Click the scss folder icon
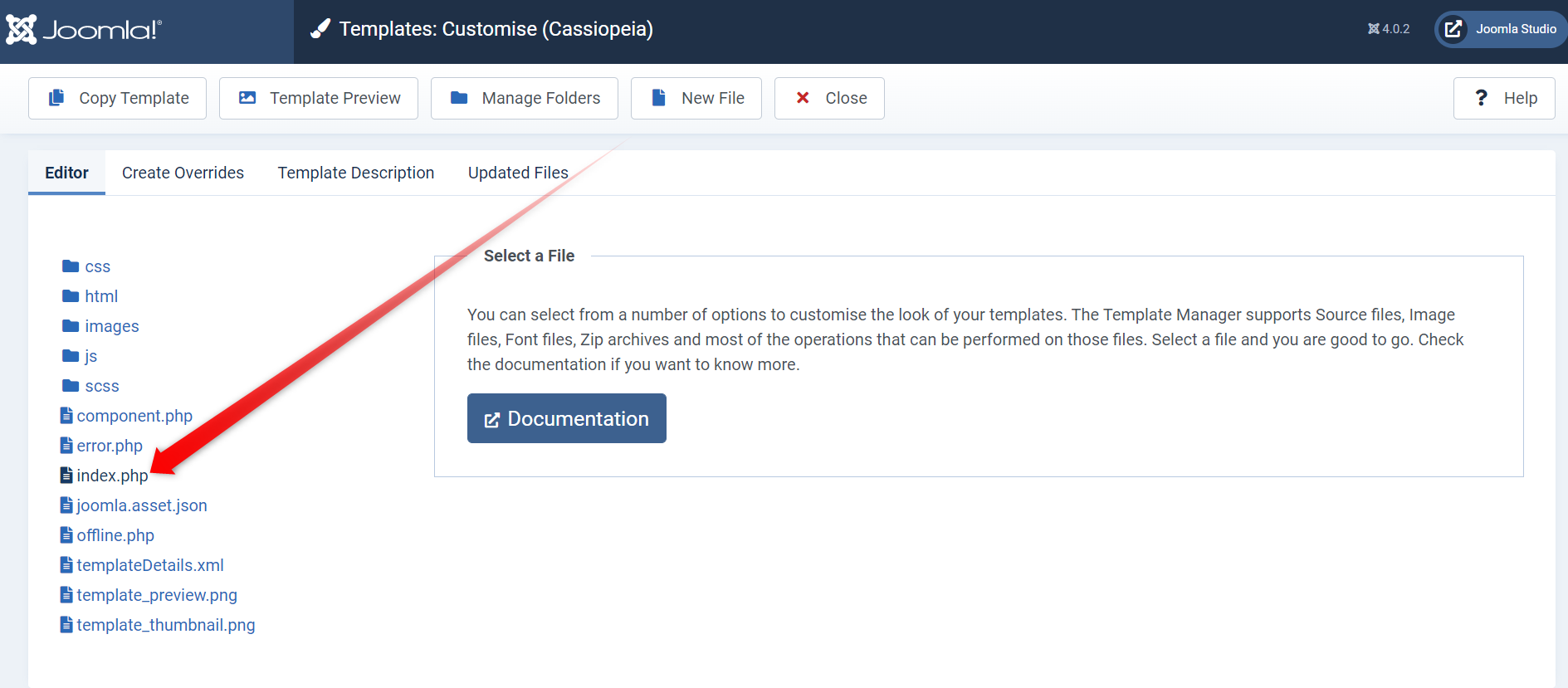 coord(71,385)
